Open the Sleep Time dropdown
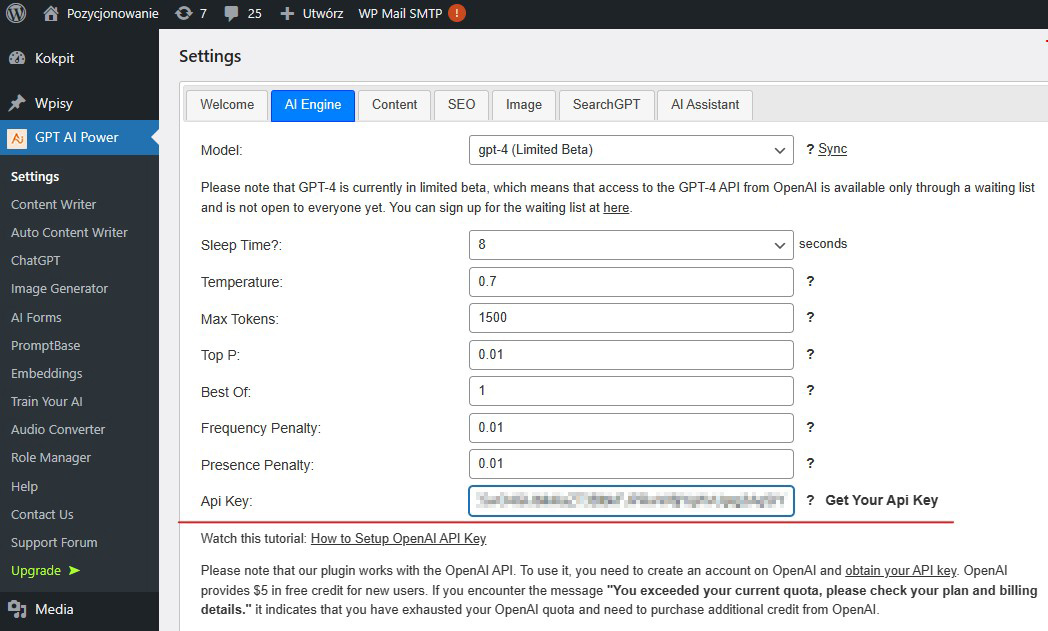The width and height of the screenshot is (1048, 631). [x=631, y=245]
